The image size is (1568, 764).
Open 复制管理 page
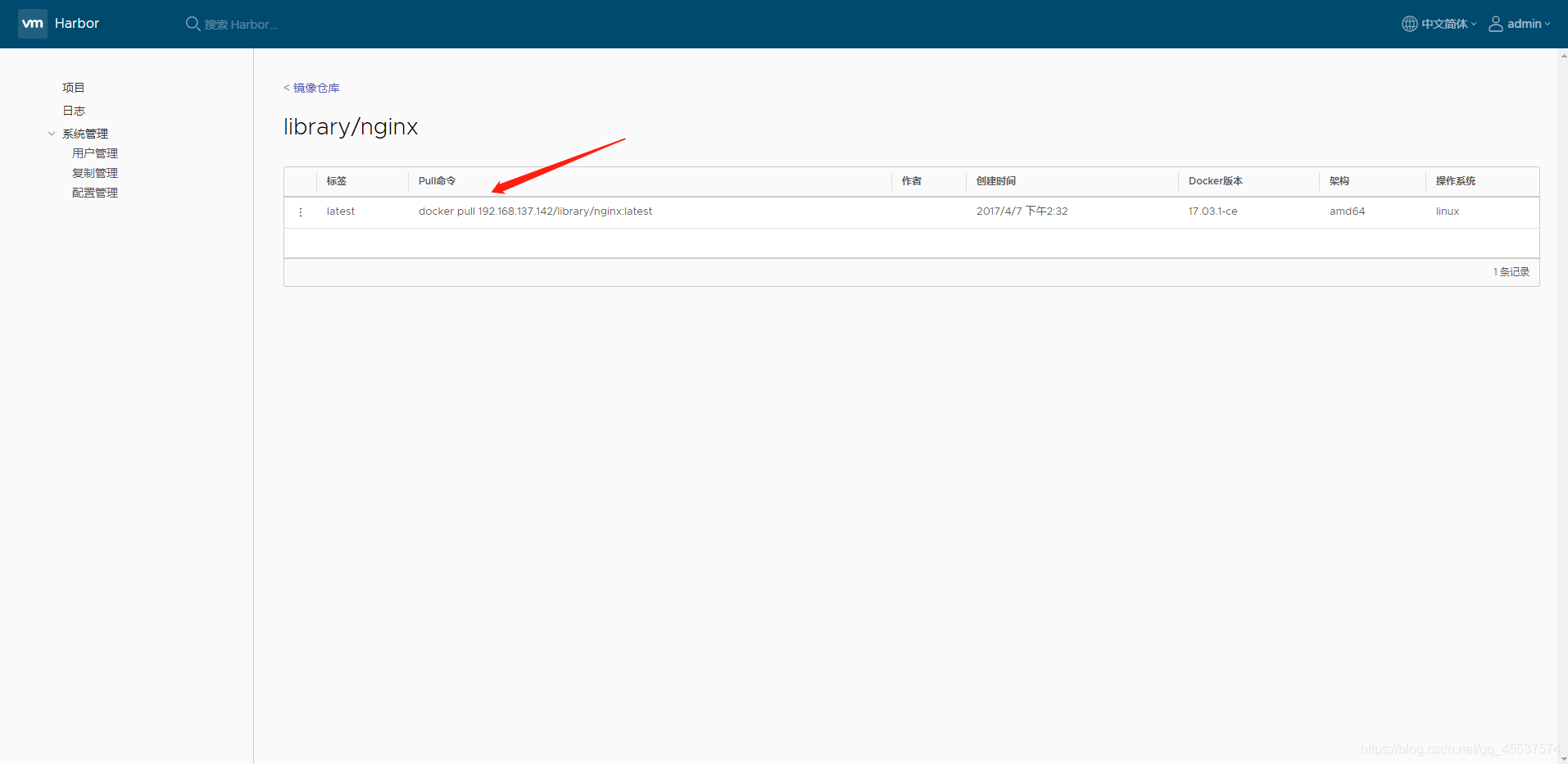[95, 173]
